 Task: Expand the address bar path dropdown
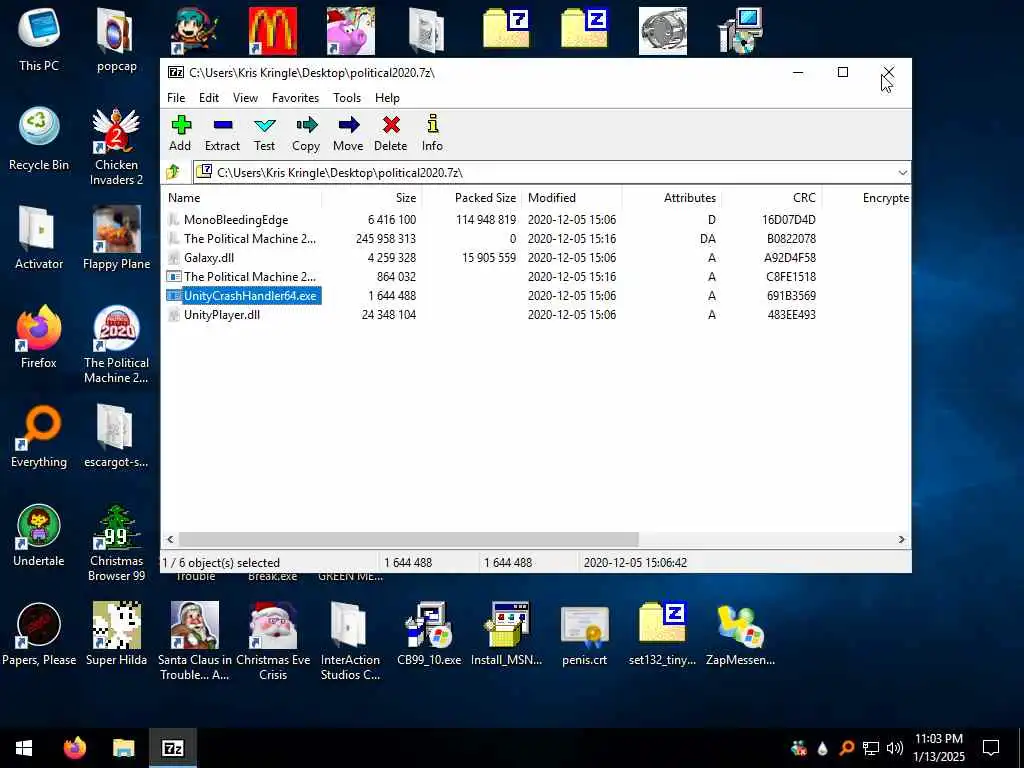coord(903,172)
